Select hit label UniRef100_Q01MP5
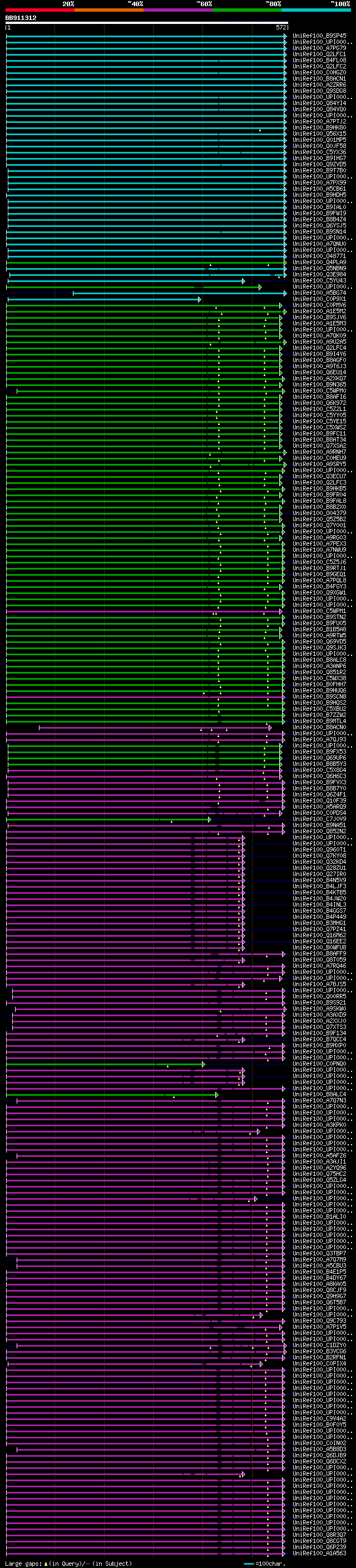Screen dimensions: 356x1568 coord(319,140)
